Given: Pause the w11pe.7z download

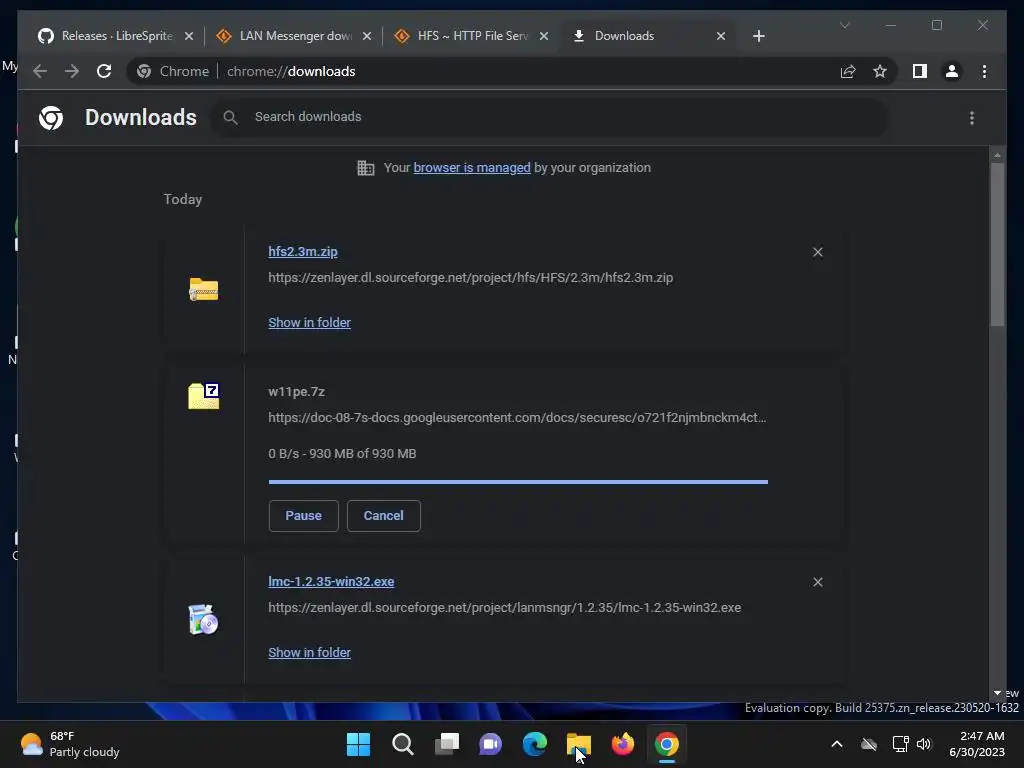Looking at the screenshot, I should (304, 516).
